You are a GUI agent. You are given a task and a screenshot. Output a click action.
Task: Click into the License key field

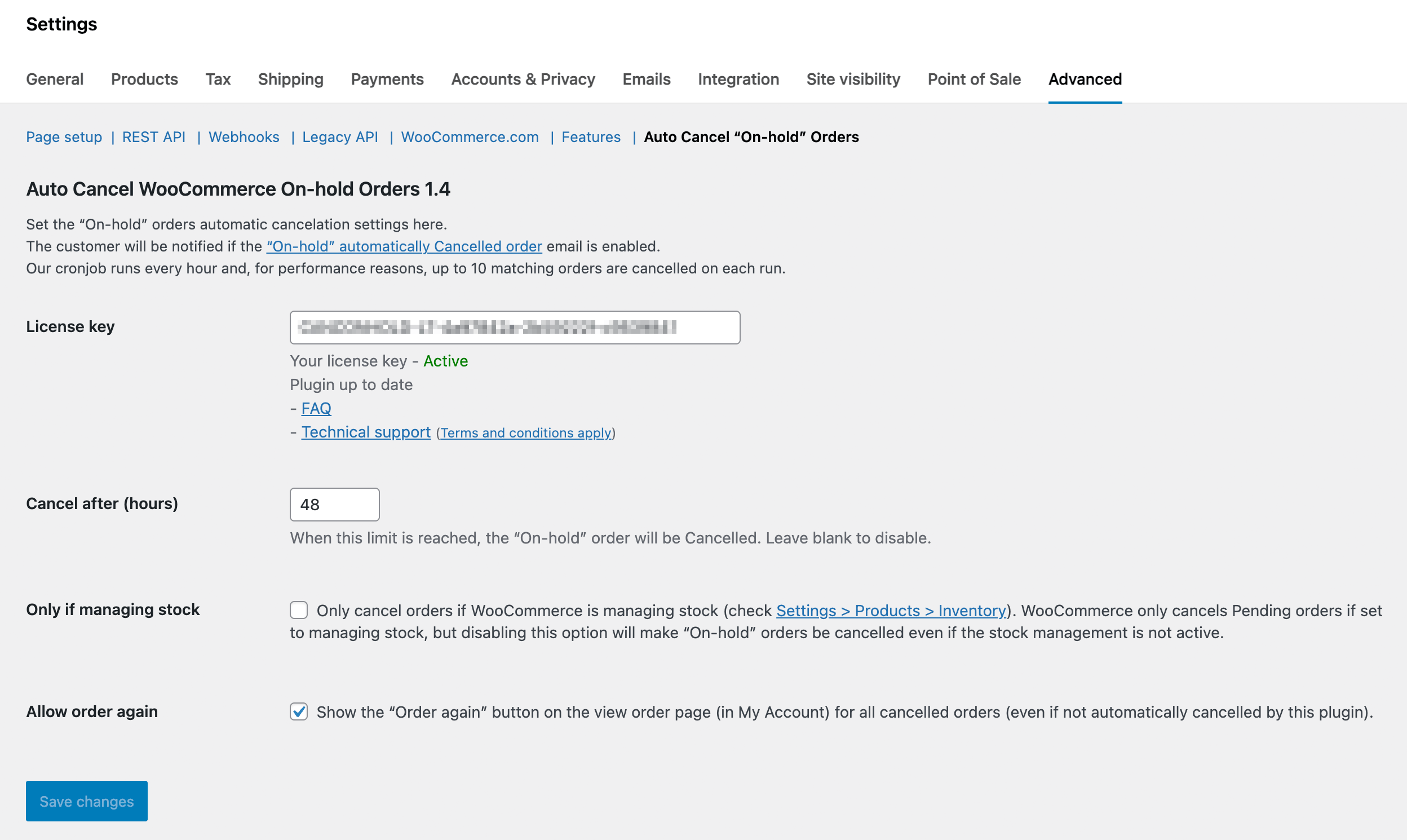[x=515, y=327]
